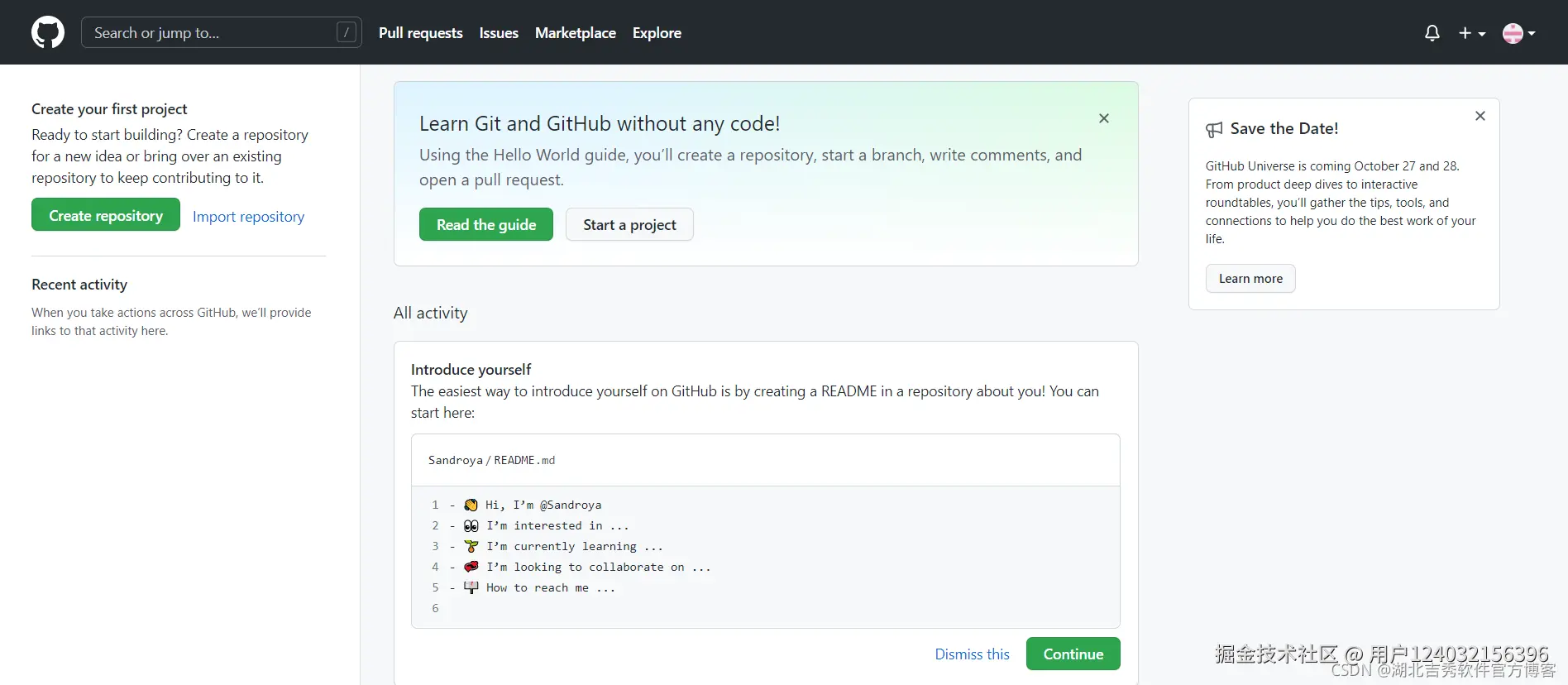The height and width of the screenshot is (685, 1568).
Task: Click the Sandroya / README.md file header
Action: click(766, 460)
